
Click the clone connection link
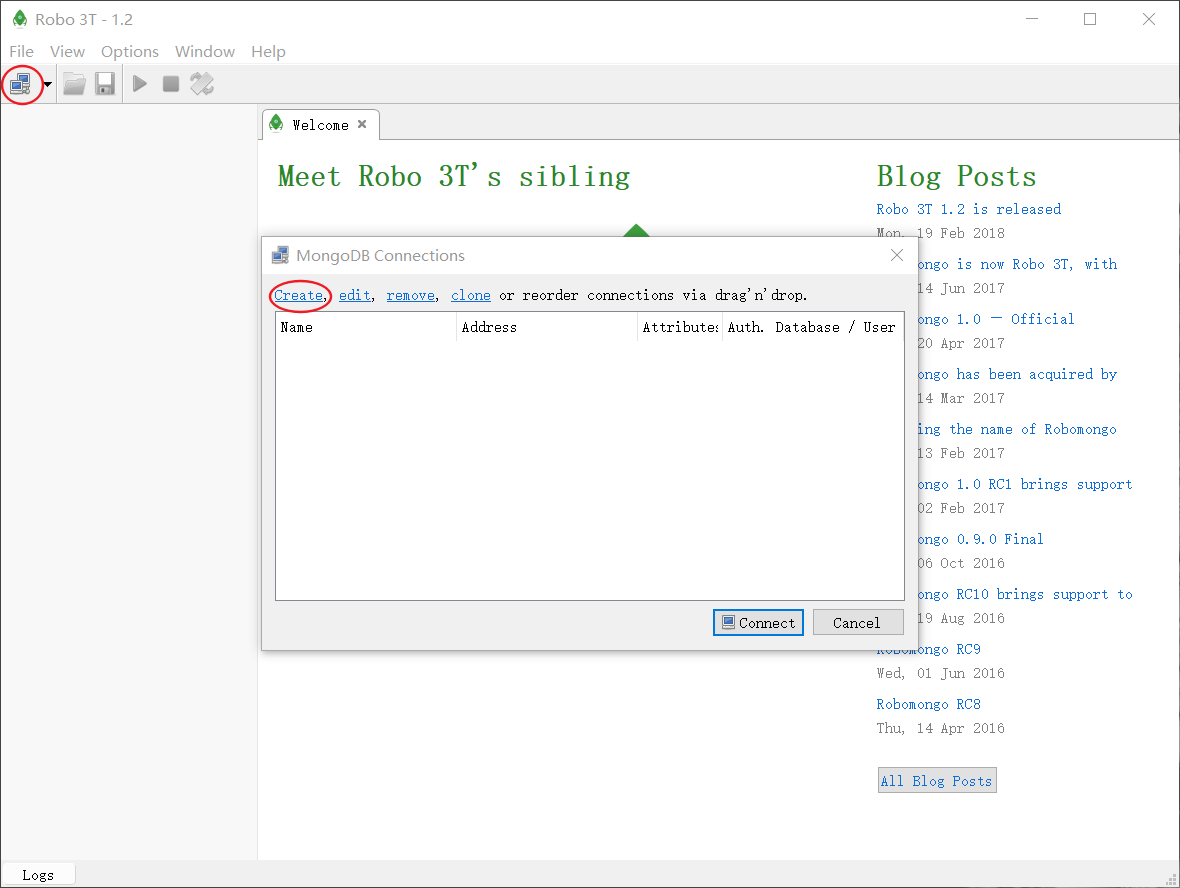(470, 295)
